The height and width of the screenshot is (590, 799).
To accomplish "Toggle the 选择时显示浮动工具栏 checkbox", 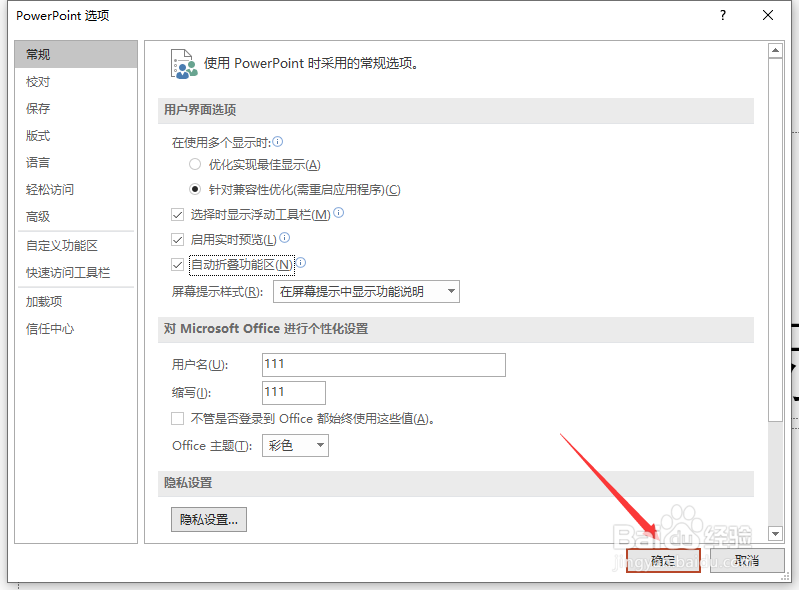I will pos(177,214).
